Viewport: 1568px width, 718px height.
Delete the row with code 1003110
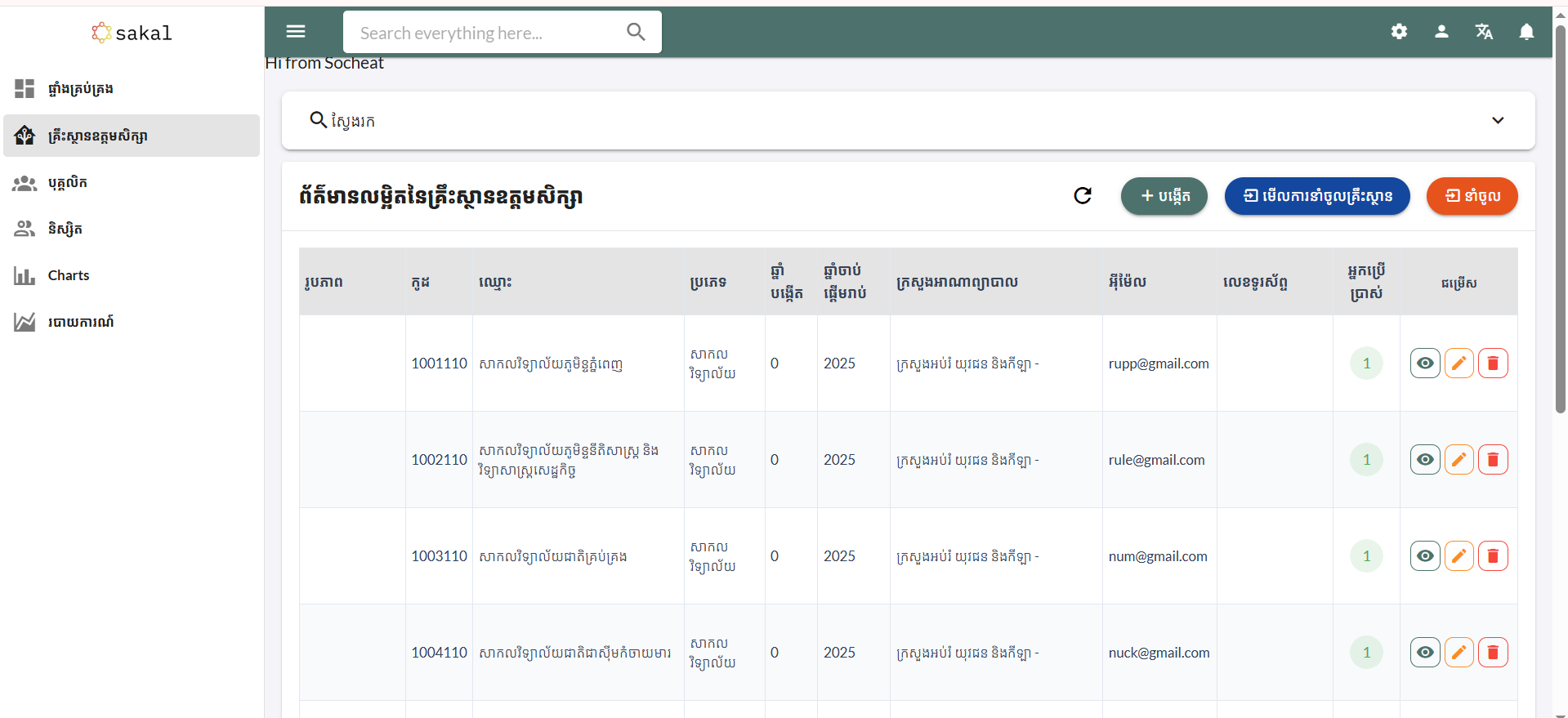tap(1493, 556)
